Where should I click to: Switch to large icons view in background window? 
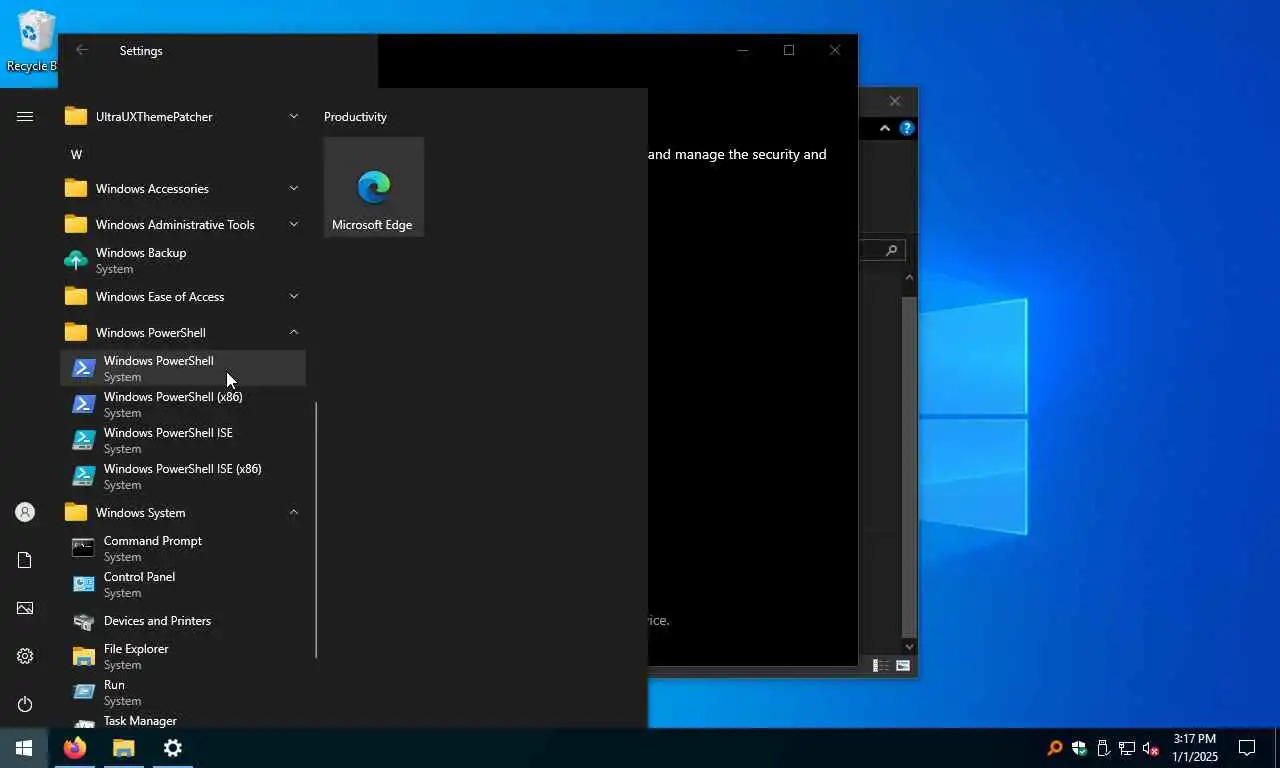(903, 665)
